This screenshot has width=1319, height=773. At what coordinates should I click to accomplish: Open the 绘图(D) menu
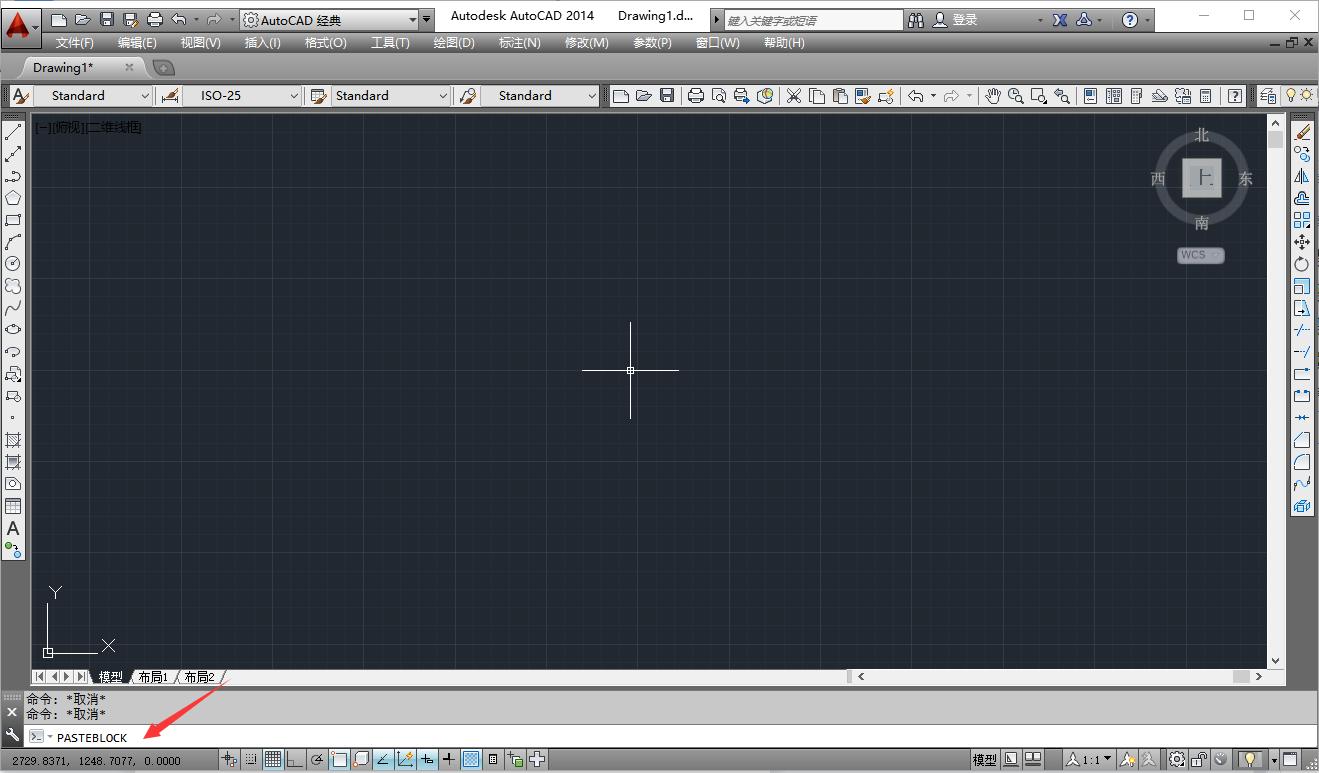click(x=454, y=42)
